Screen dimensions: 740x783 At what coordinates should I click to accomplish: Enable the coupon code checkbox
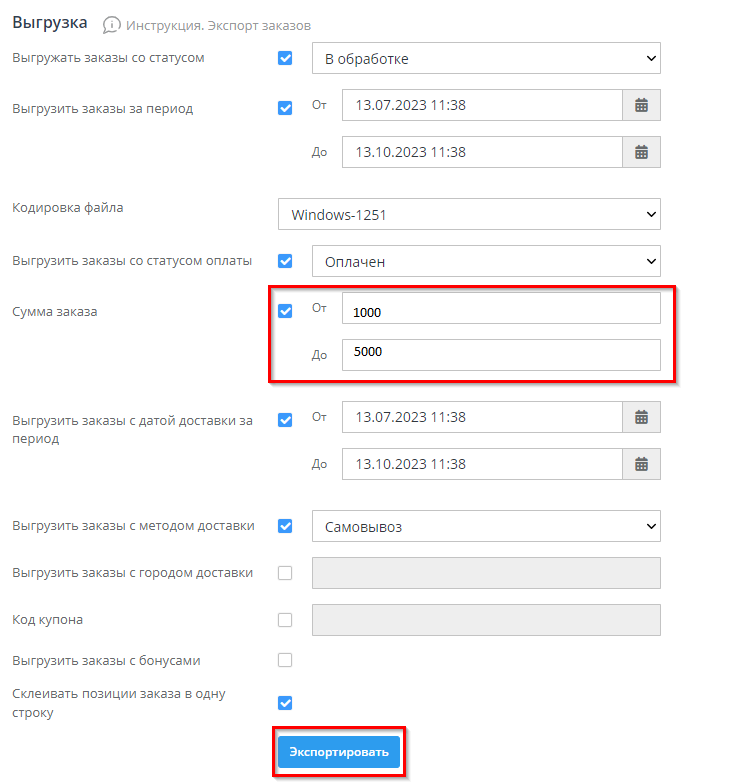tap(285, 620)
